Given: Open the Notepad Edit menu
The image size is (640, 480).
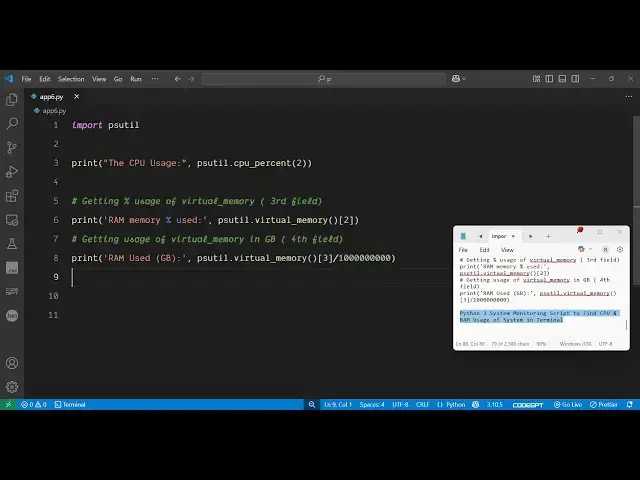Looking at the screenshot, I should pyautogui.click(x=484, y=250).
